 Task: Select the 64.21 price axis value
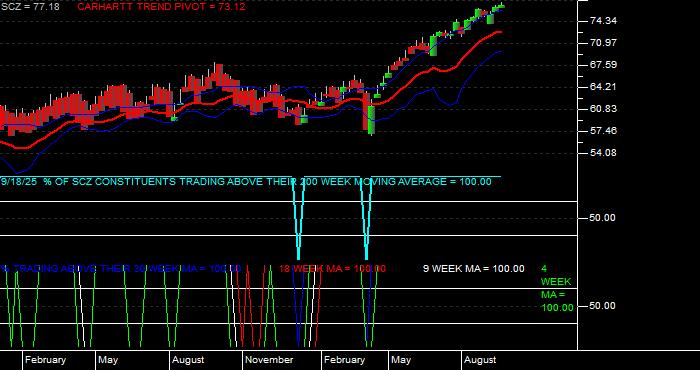(604, 87)
